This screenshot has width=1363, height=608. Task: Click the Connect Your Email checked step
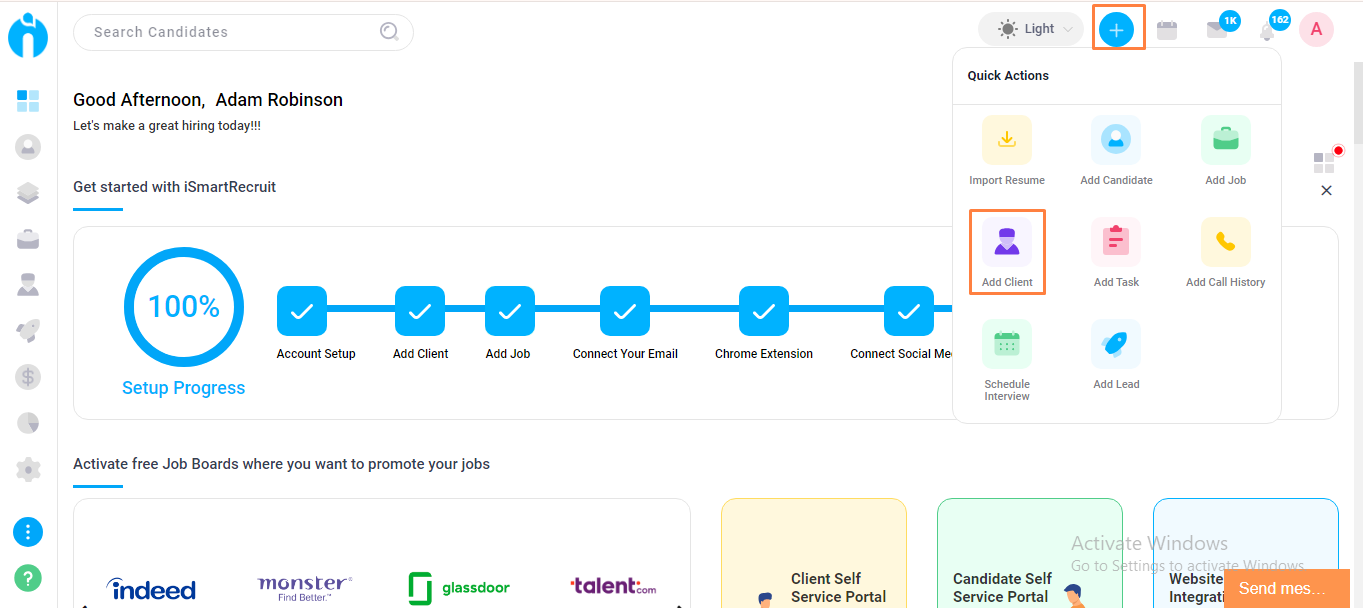click(x=625, y=311)
